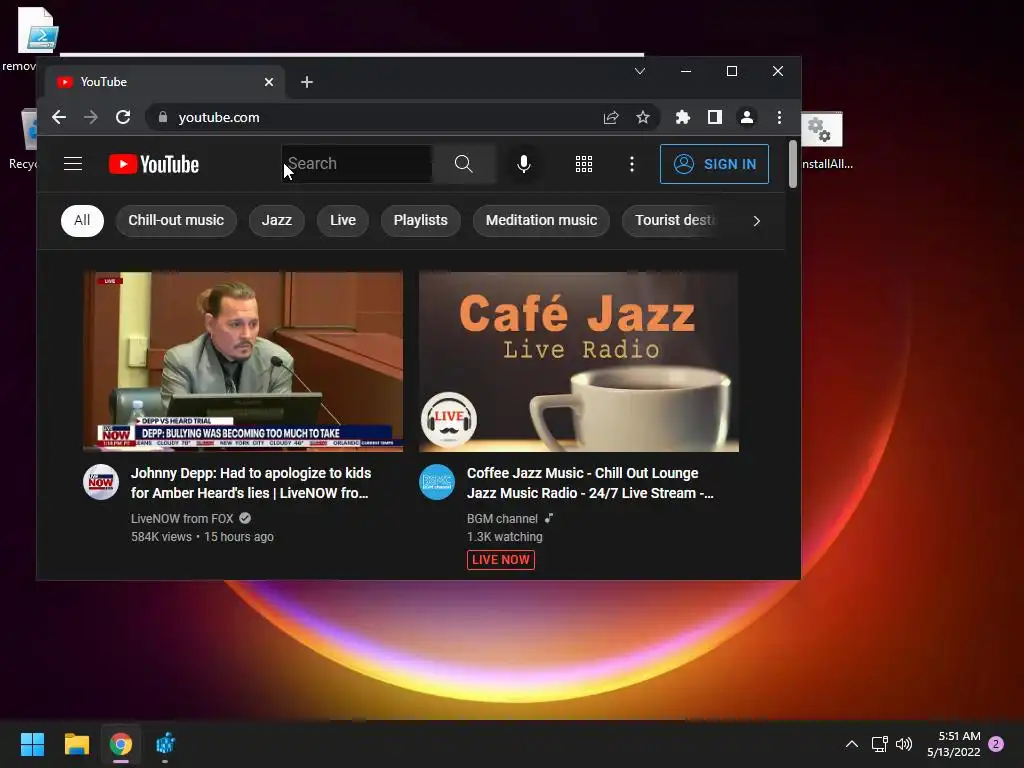Select the YouTube browser tab
Screen dimensions: 1024x768
tap(165, 82)
